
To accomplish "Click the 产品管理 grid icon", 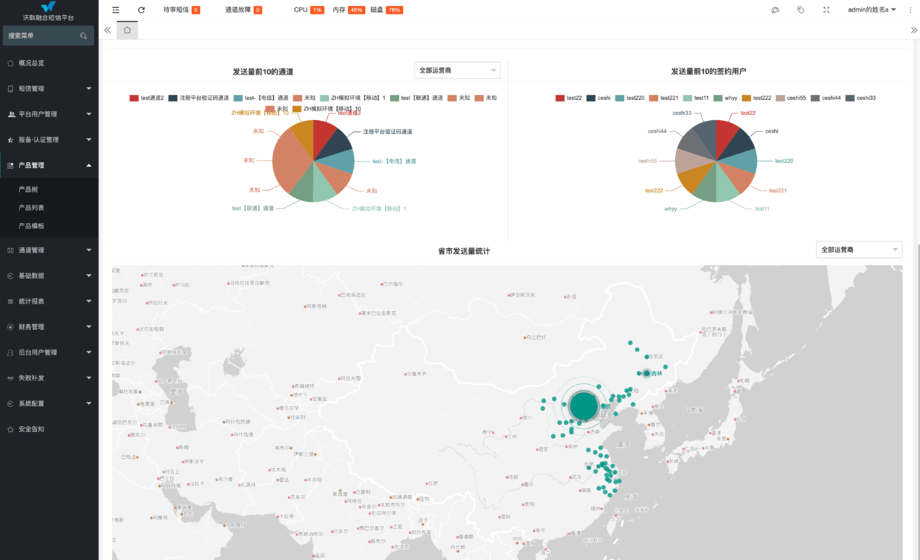I will click(x=11, y=166).
